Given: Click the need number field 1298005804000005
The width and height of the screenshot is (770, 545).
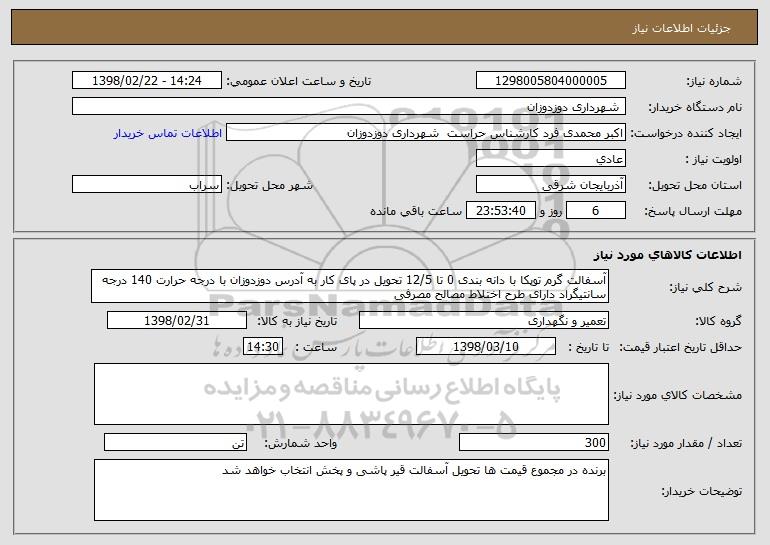Looking at the screenshot, I should [550, 81].
